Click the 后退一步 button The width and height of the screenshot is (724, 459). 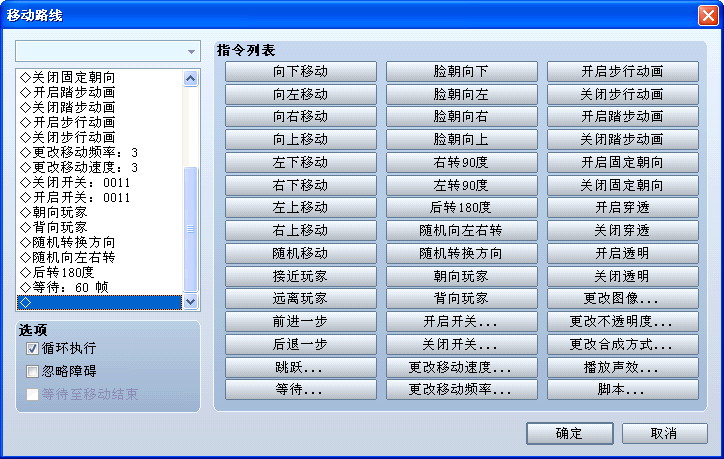[x=301, y=344]
